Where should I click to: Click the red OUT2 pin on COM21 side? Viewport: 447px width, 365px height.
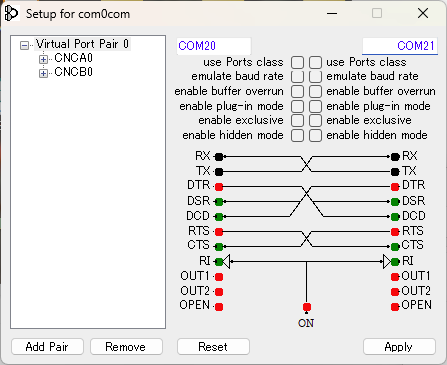[x=395, y=292]
